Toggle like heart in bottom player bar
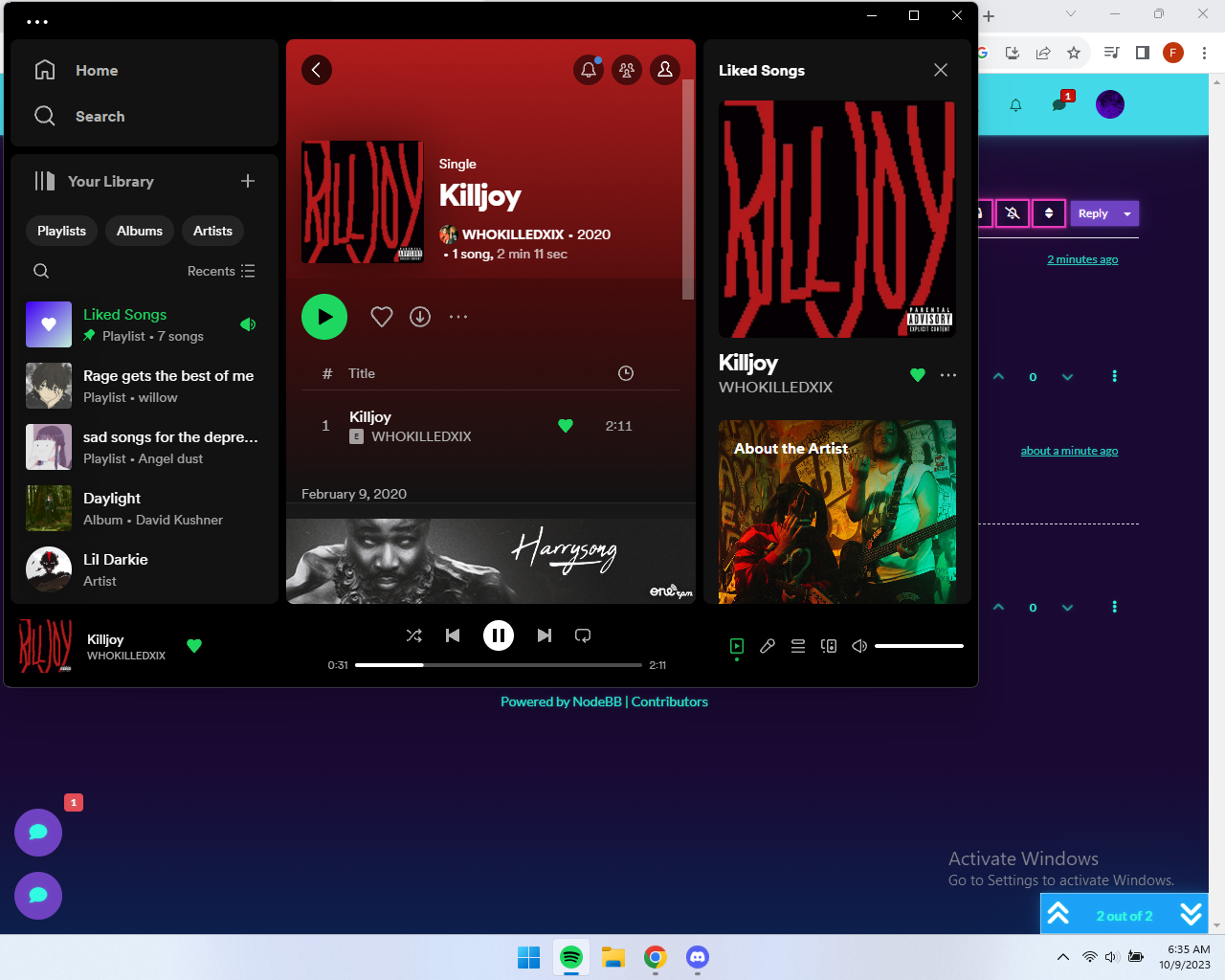Screen dimensions: 1225x980 point(194,646)
